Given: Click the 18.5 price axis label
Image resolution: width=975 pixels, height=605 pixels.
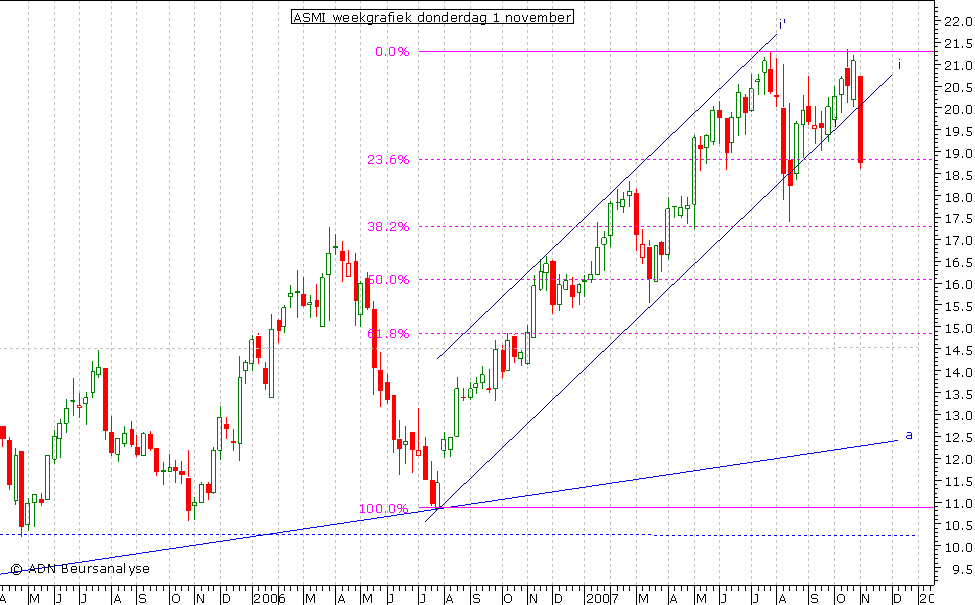Looking at the screenshot, I should pos(958,176).
